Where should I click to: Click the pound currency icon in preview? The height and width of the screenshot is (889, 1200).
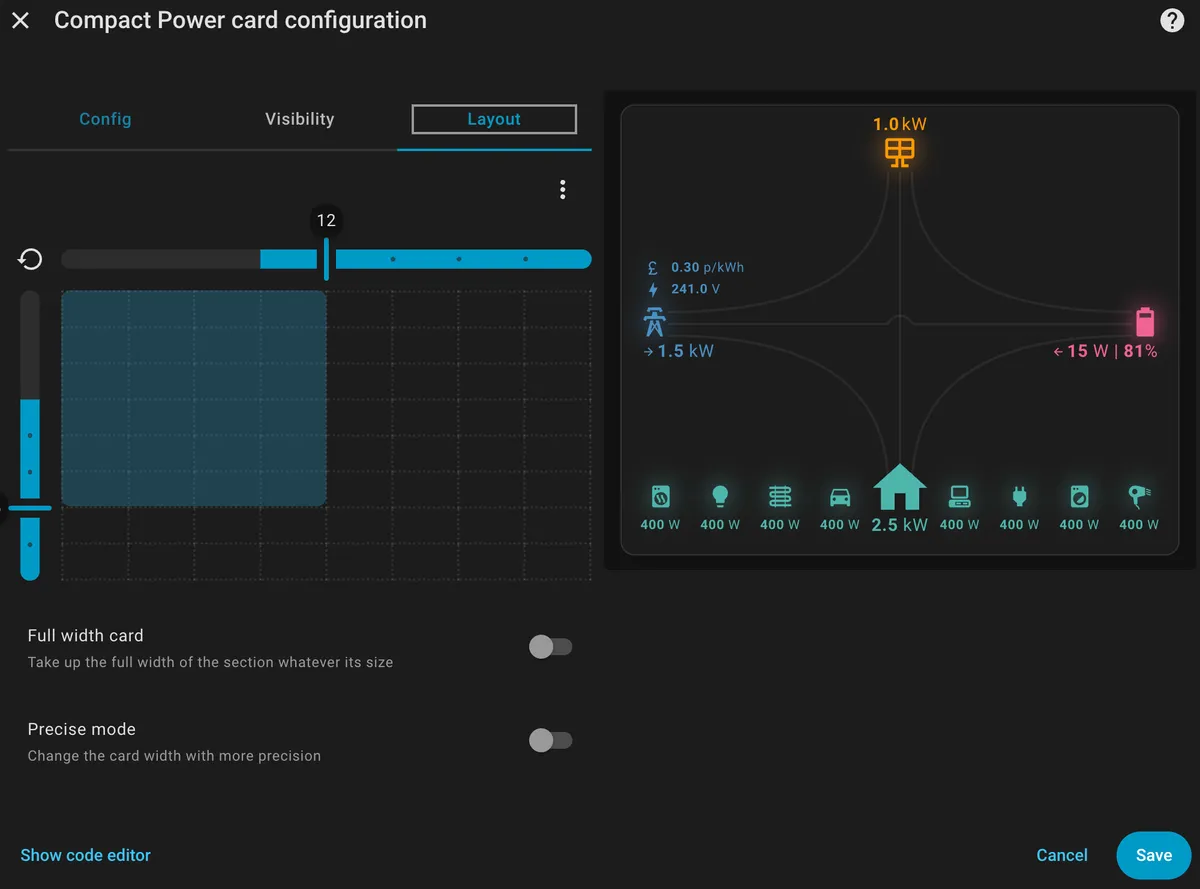pyautogui.click(x=653, y=268)
